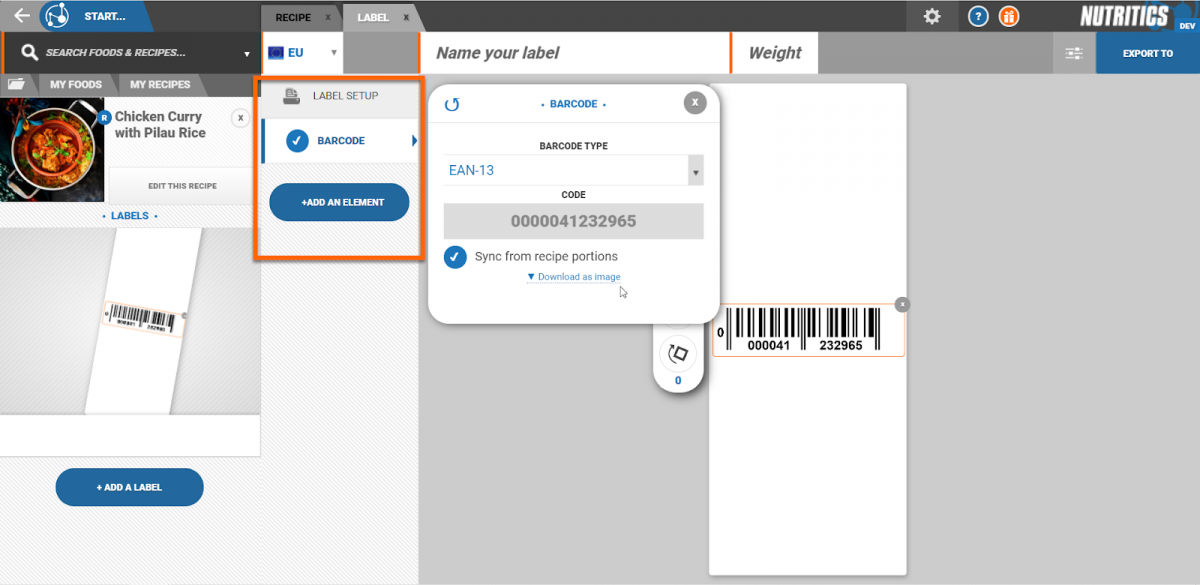1200x585 pixels.
Task: Click the Download as image link
Action: point(574,277)
